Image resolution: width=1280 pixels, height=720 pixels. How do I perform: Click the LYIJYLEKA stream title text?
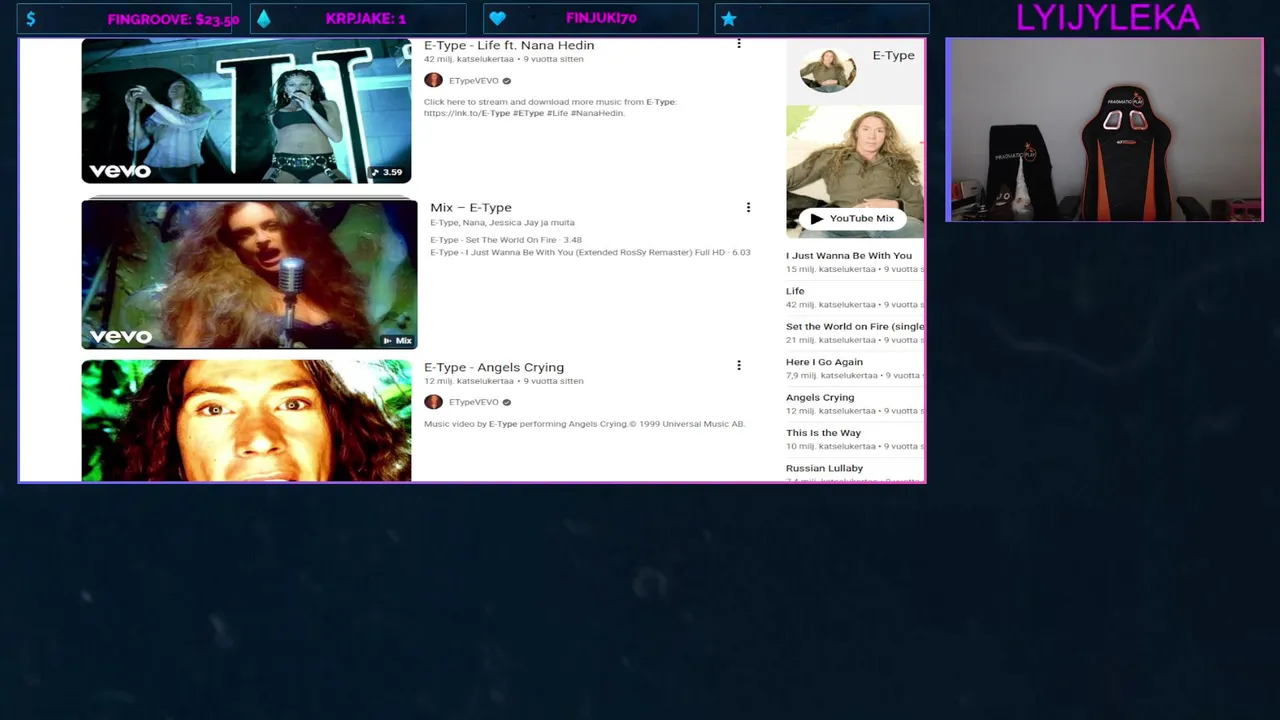[1108, 18]
